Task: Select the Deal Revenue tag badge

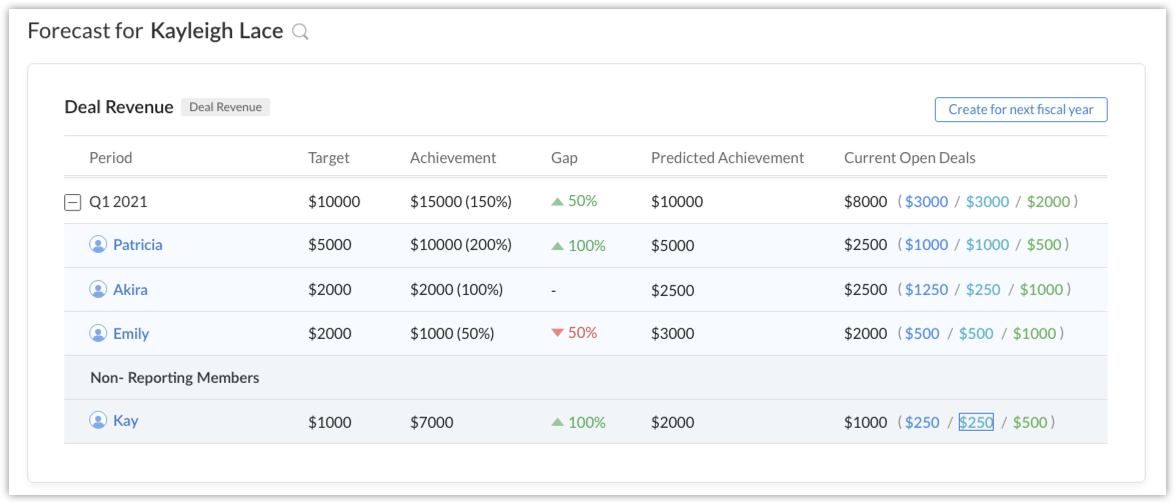Action: pos(225,107)
